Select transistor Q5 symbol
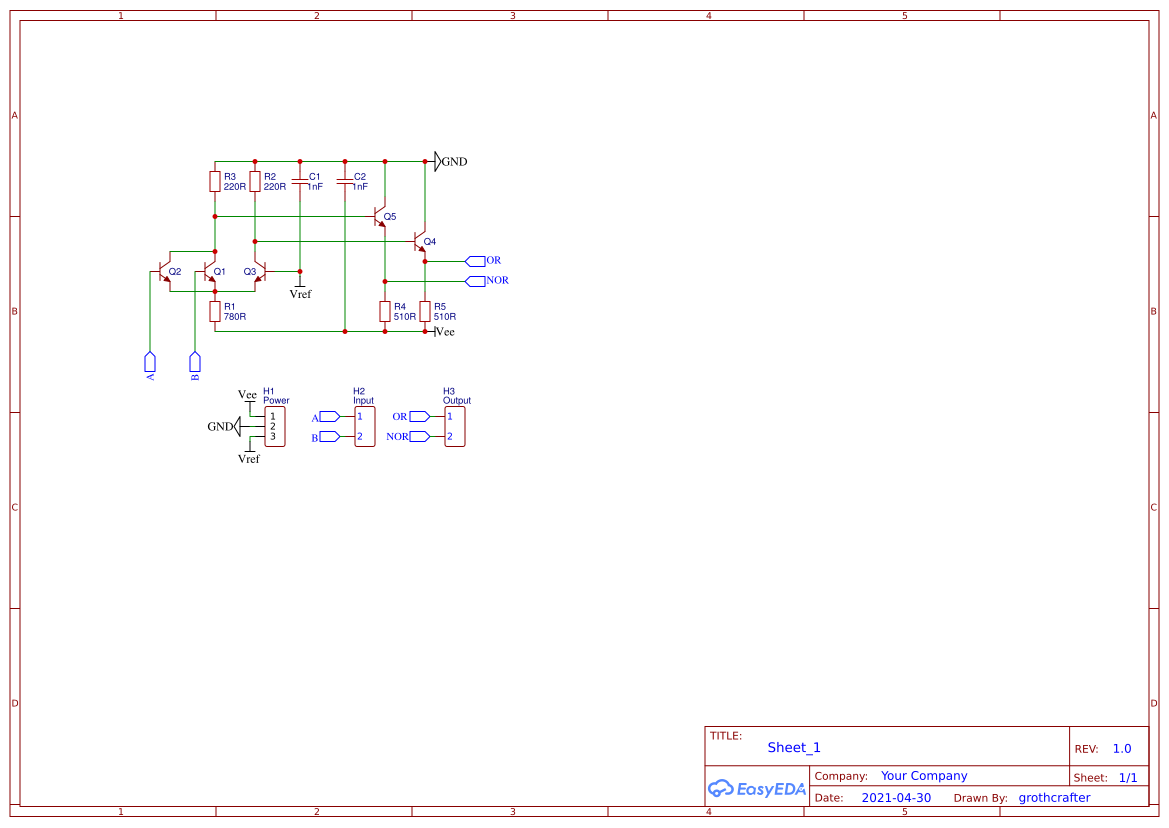 coord(380,216)
